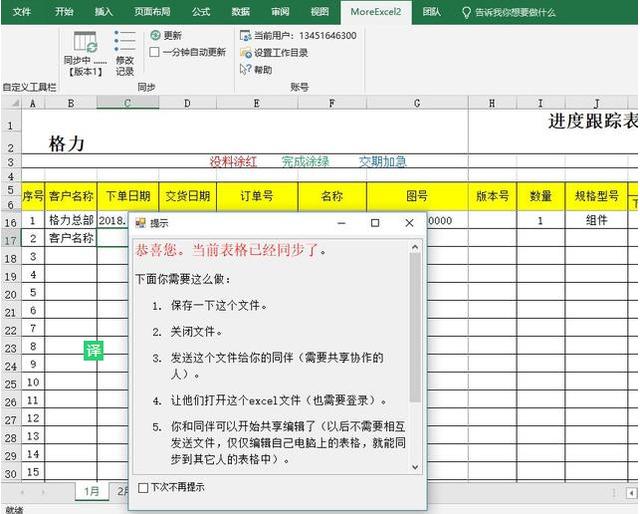640x514 pixels.
Task: Click the 同步中【版本1】 sync icon
Action: pos(85,42)
